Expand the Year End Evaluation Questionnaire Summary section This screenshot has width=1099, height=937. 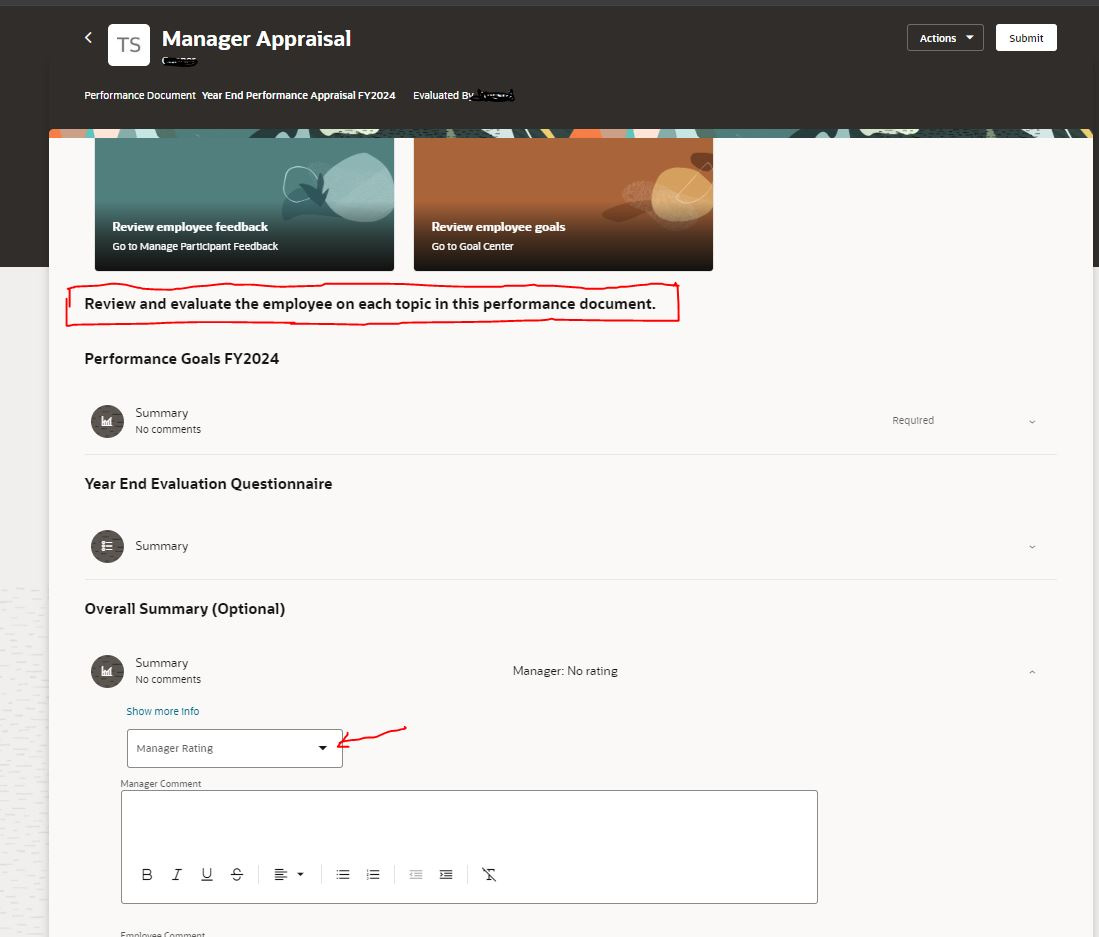click(x=1032, y=546)
